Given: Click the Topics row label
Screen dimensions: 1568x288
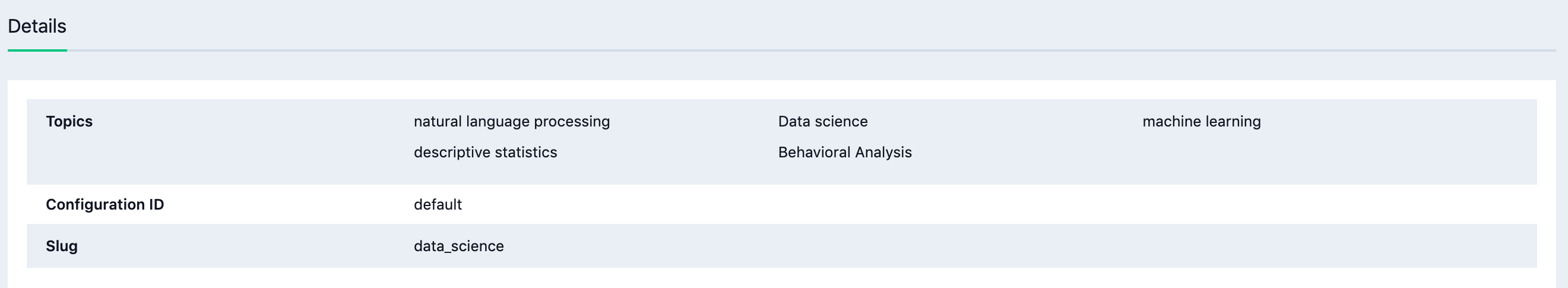Looking at the screenshot, I should (69, 121).
